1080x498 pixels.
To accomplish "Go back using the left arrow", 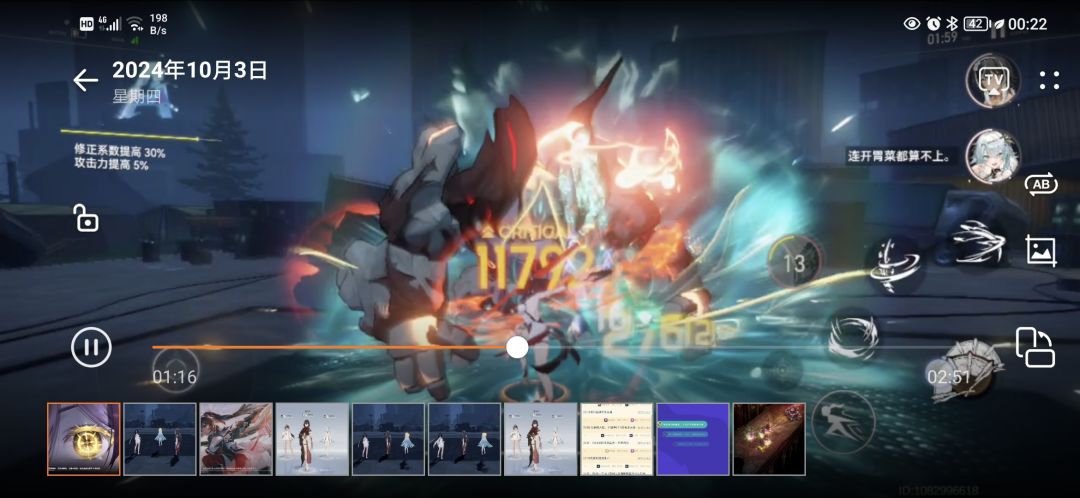I will [86, 80].
